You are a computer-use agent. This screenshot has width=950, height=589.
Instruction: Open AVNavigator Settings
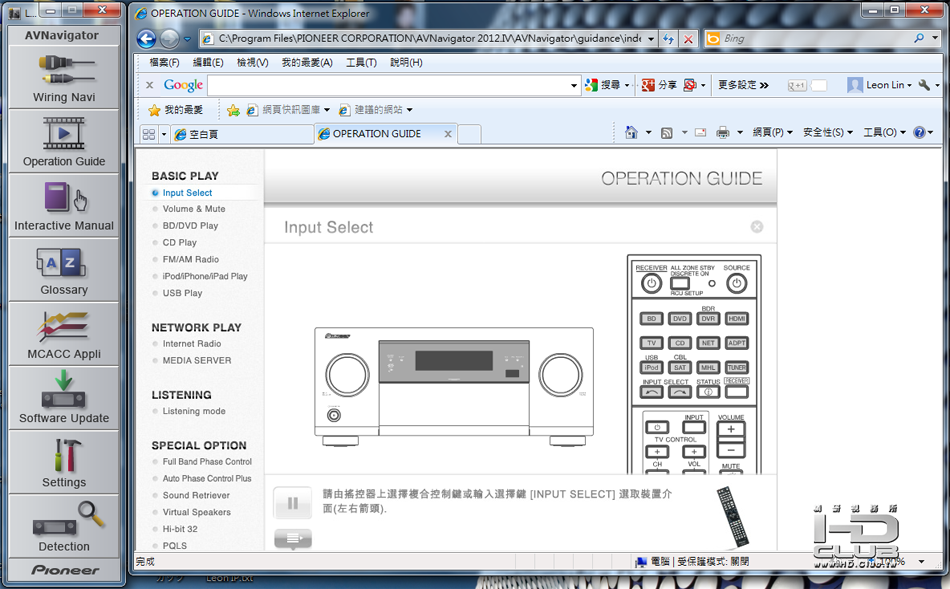point(64,463)
